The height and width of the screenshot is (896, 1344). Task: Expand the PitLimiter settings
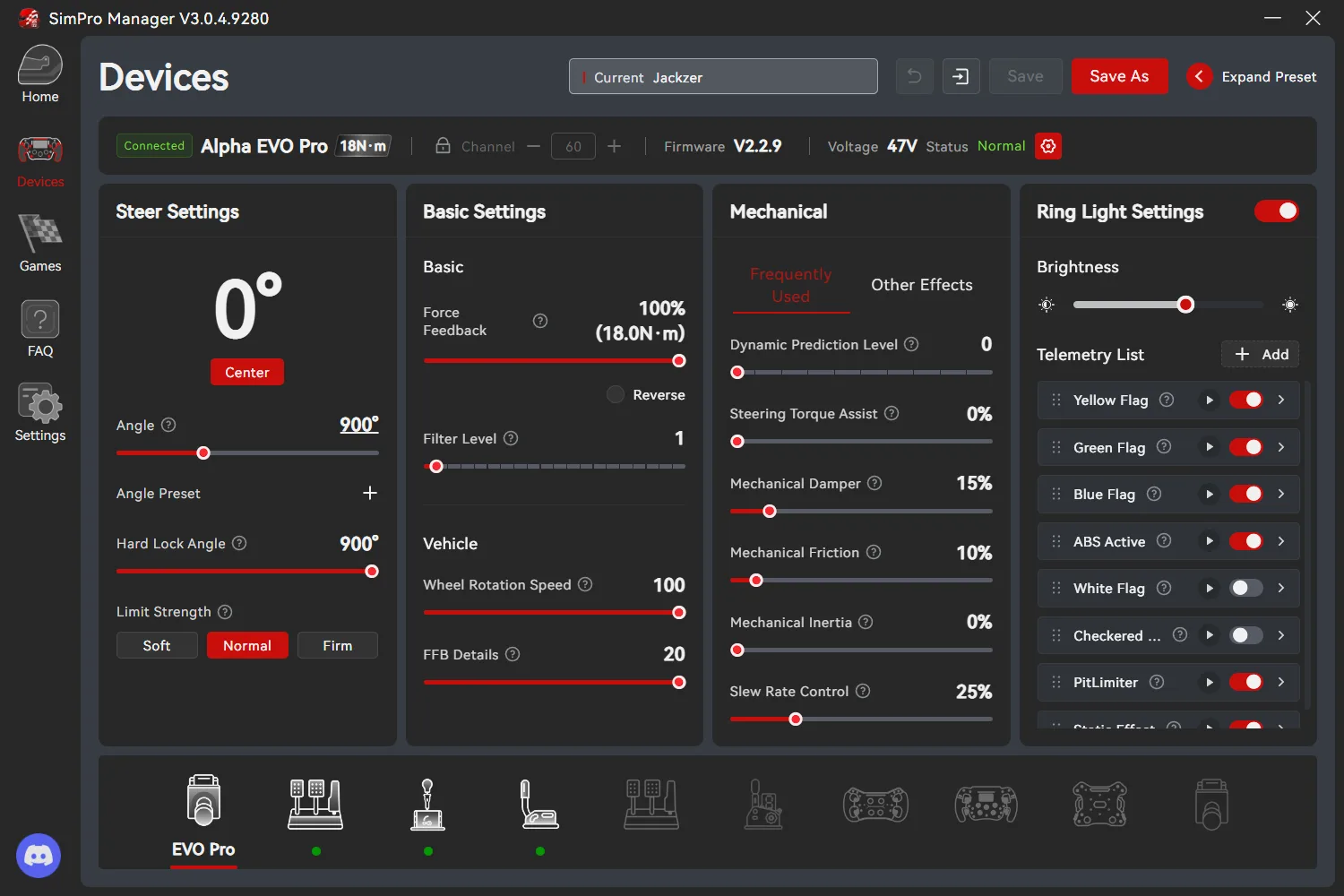click(1281, 682)
